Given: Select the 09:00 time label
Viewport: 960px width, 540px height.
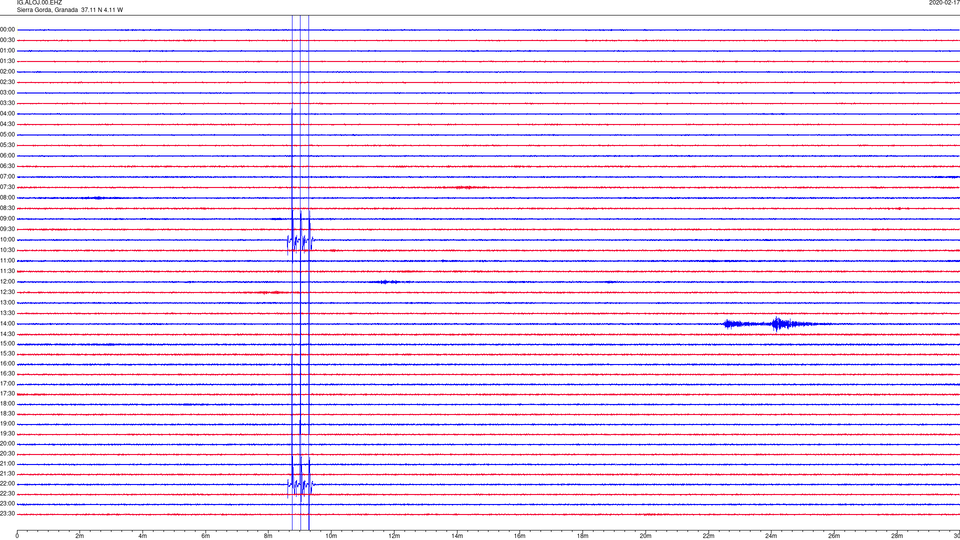Looking at the screenshot, I should (7, 219).
